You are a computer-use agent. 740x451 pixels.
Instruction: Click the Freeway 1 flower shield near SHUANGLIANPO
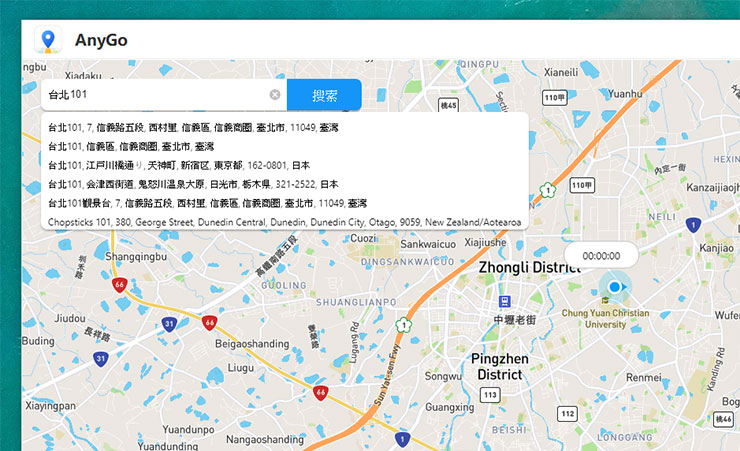[x=404, y=325]
